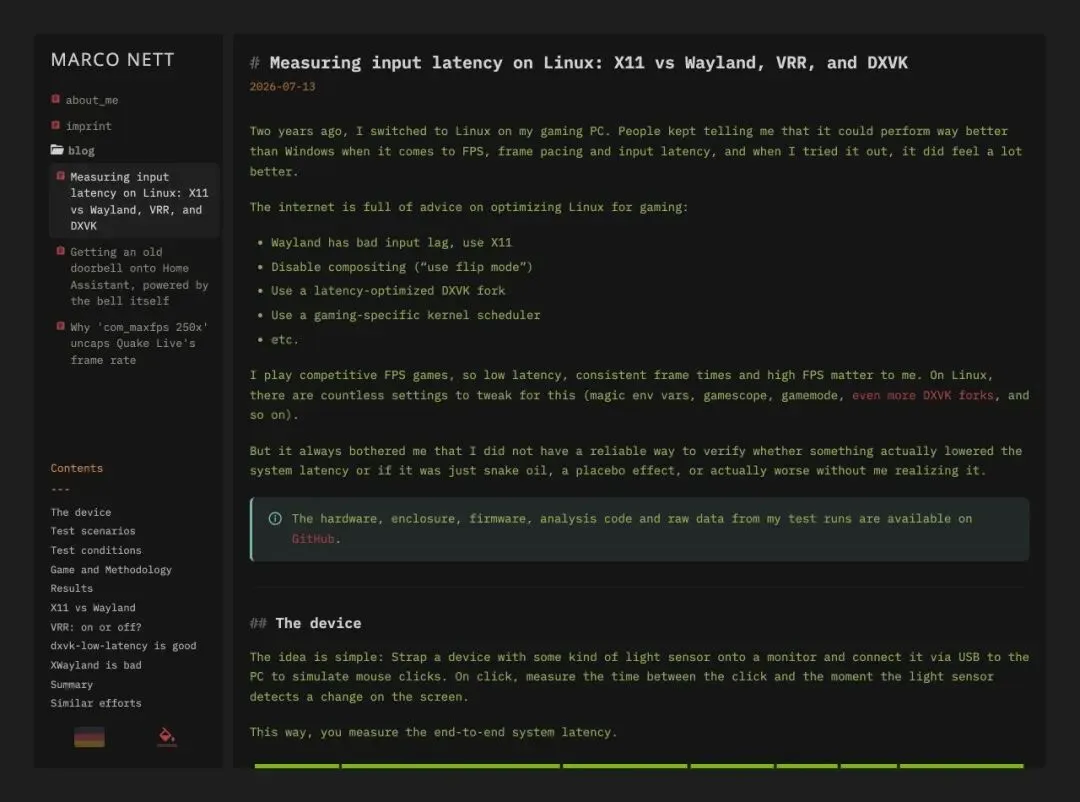Click bullet 'Use a latency-optimized DXVK fork'
The width and height of the screenshot is (1080, 802).
[388, 291]
